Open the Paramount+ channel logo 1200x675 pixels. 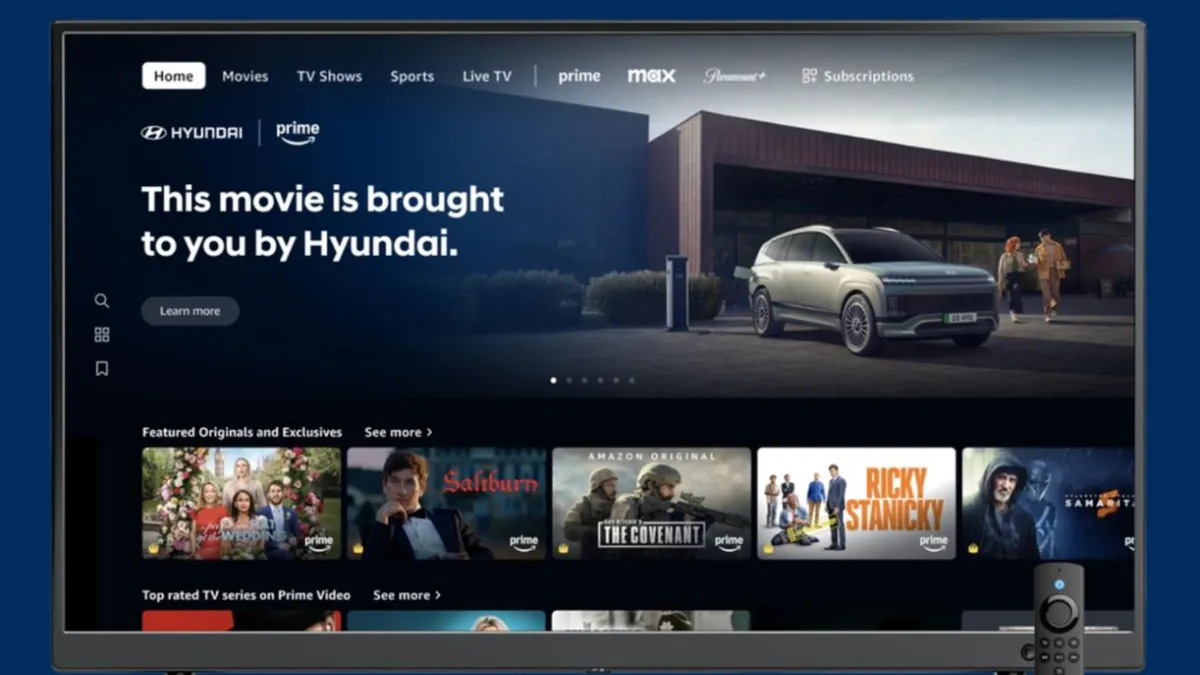pyautogui.click(x=734, y=75)
